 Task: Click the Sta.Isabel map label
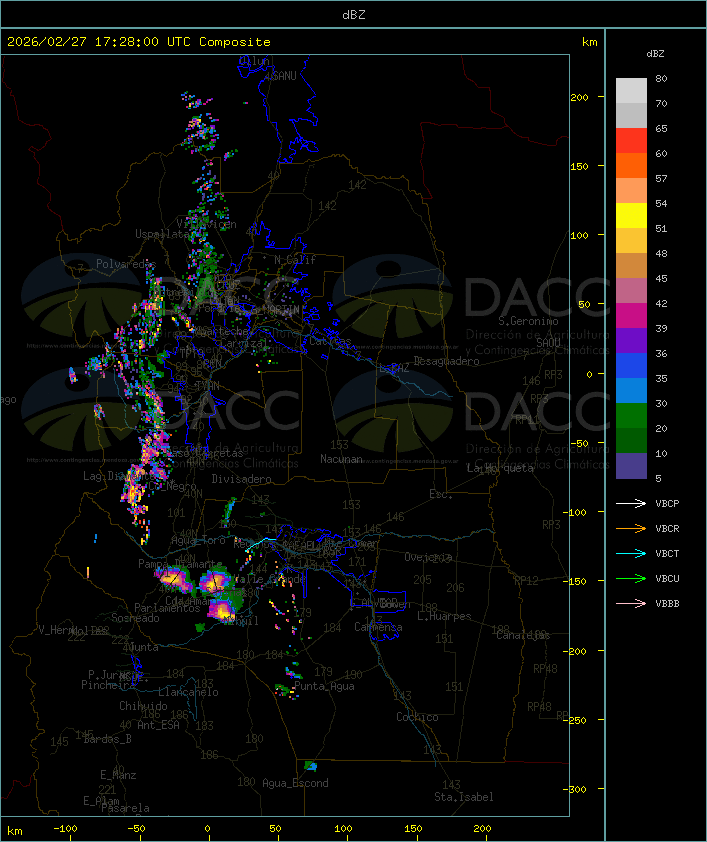coord(464,797)
